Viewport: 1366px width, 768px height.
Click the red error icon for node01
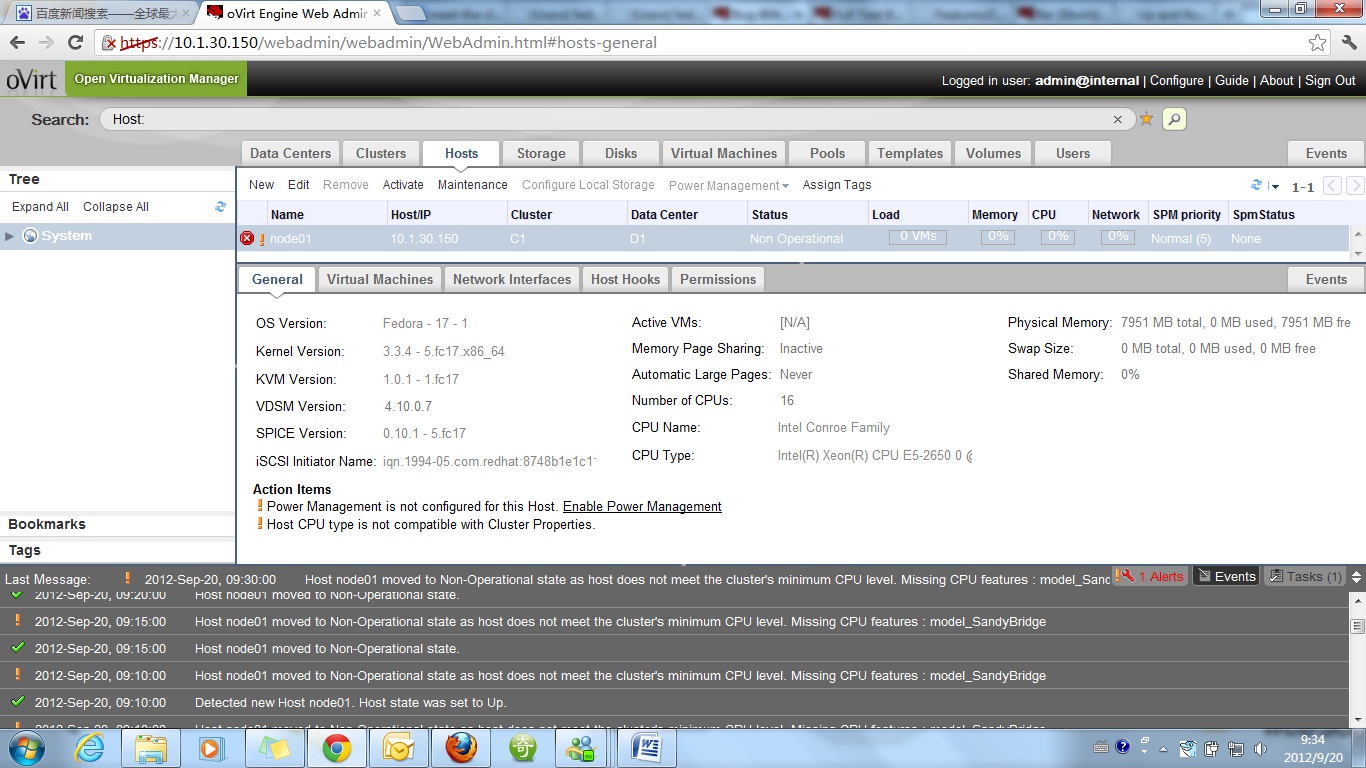[x=247, y=238]
